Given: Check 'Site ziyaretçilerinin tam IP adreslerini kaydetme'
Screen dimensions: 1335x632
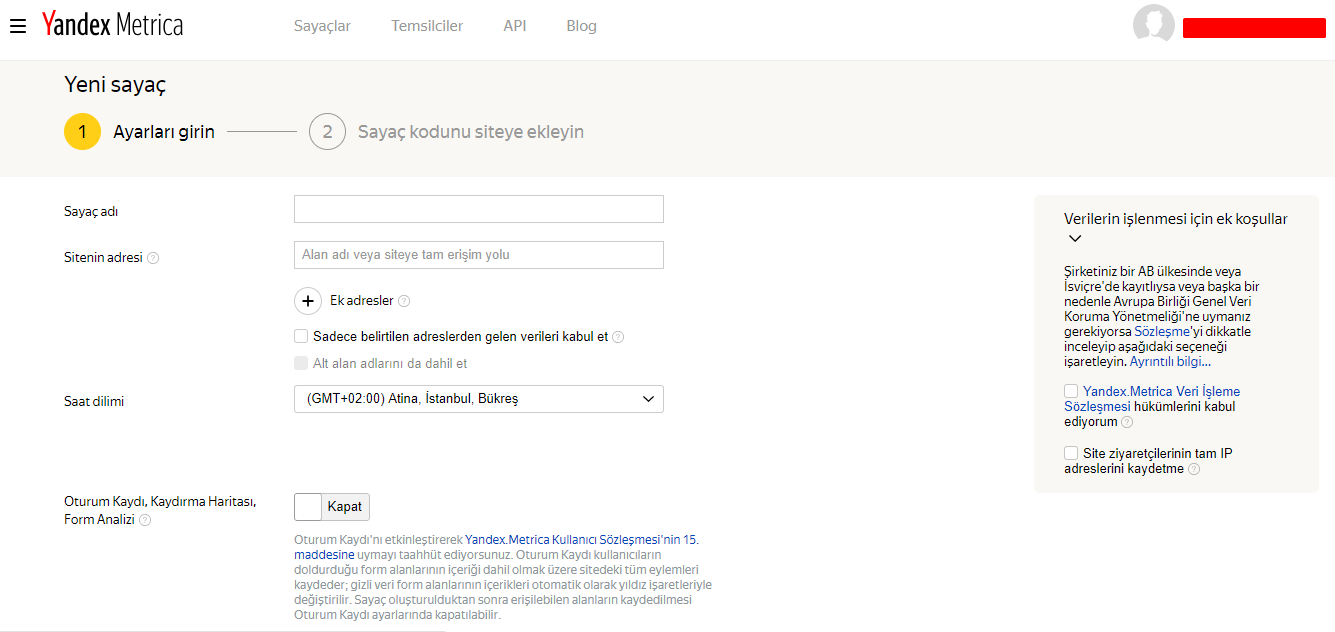Looking at the screenshot, I should click(1071, 453).
